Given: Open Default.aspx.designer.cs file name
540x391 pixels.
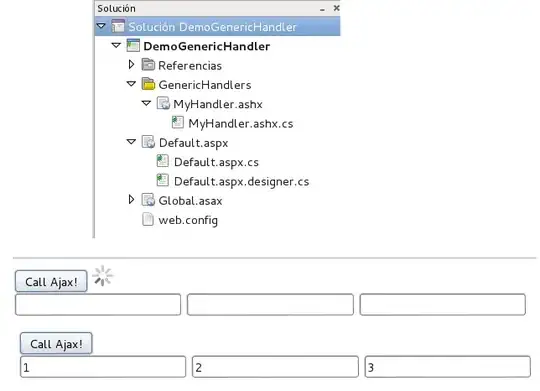Looking at the screenshot, I should (x=241, y=182).
